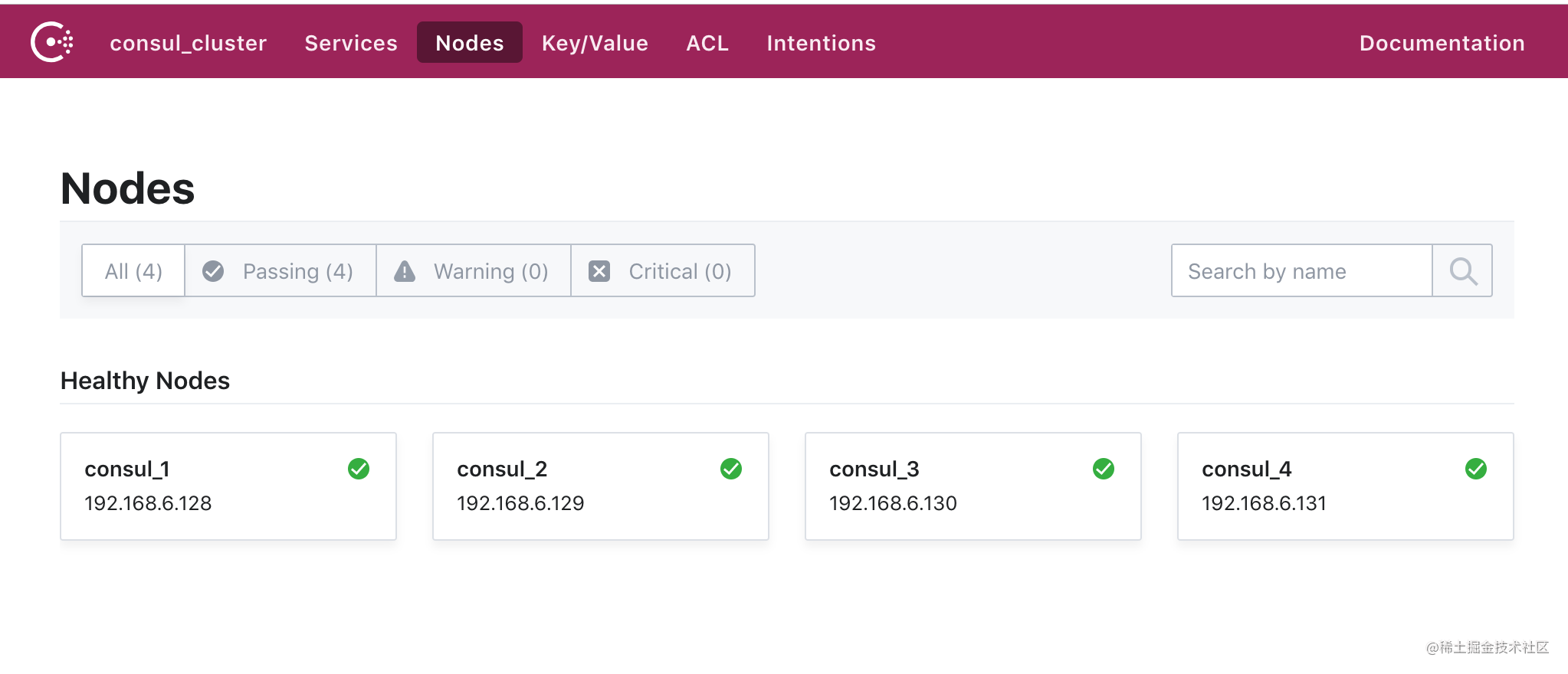
Task: Click the critical X icon in filter bar
Action: [x=600, y=270]
